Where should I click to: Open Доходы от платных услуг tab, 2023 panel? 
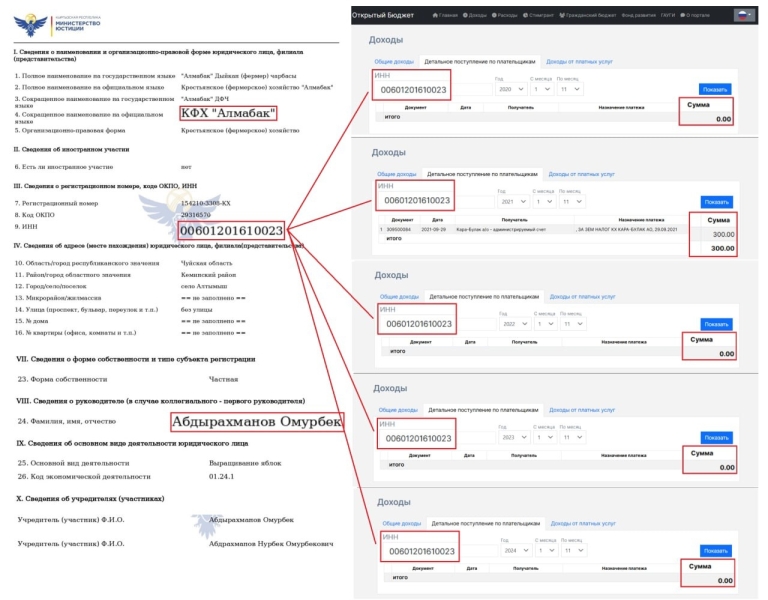tap(582, 409)
